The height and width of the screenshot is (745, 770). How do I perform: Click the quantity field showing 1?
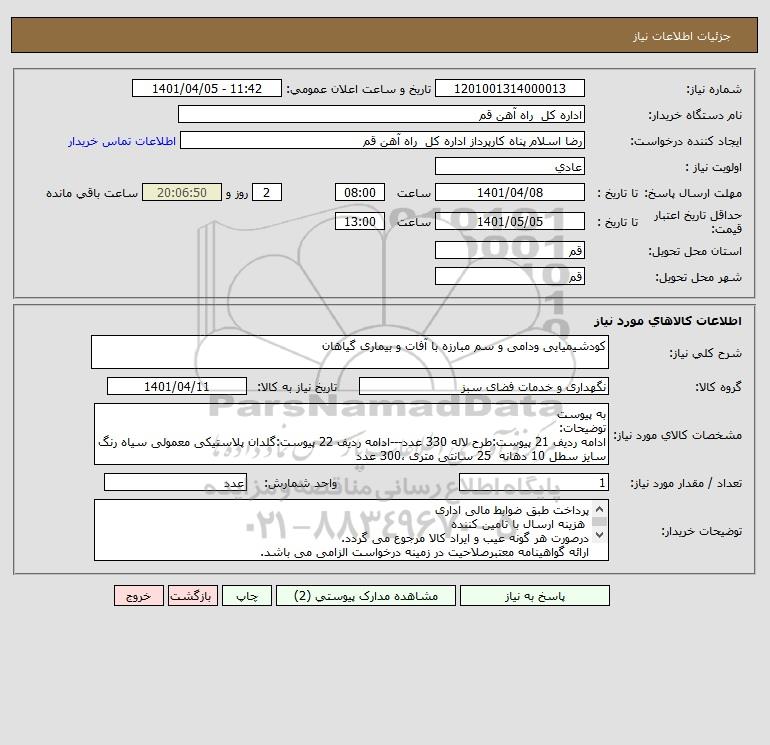(x=534, y=482)
